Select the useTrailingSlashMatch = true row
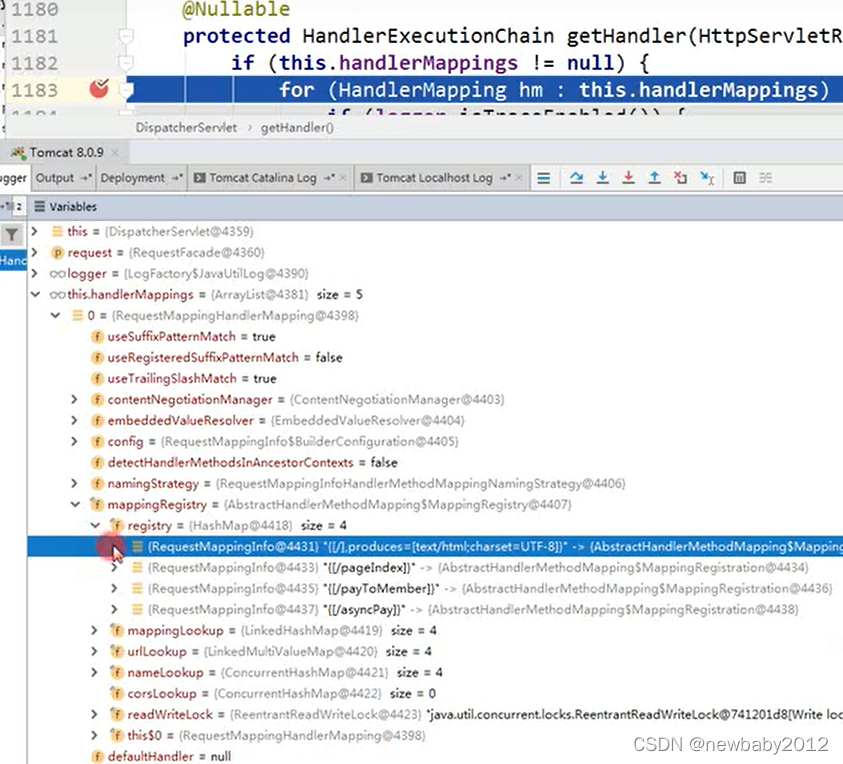This screenshot has width=843, height=764. click(435, 379)
